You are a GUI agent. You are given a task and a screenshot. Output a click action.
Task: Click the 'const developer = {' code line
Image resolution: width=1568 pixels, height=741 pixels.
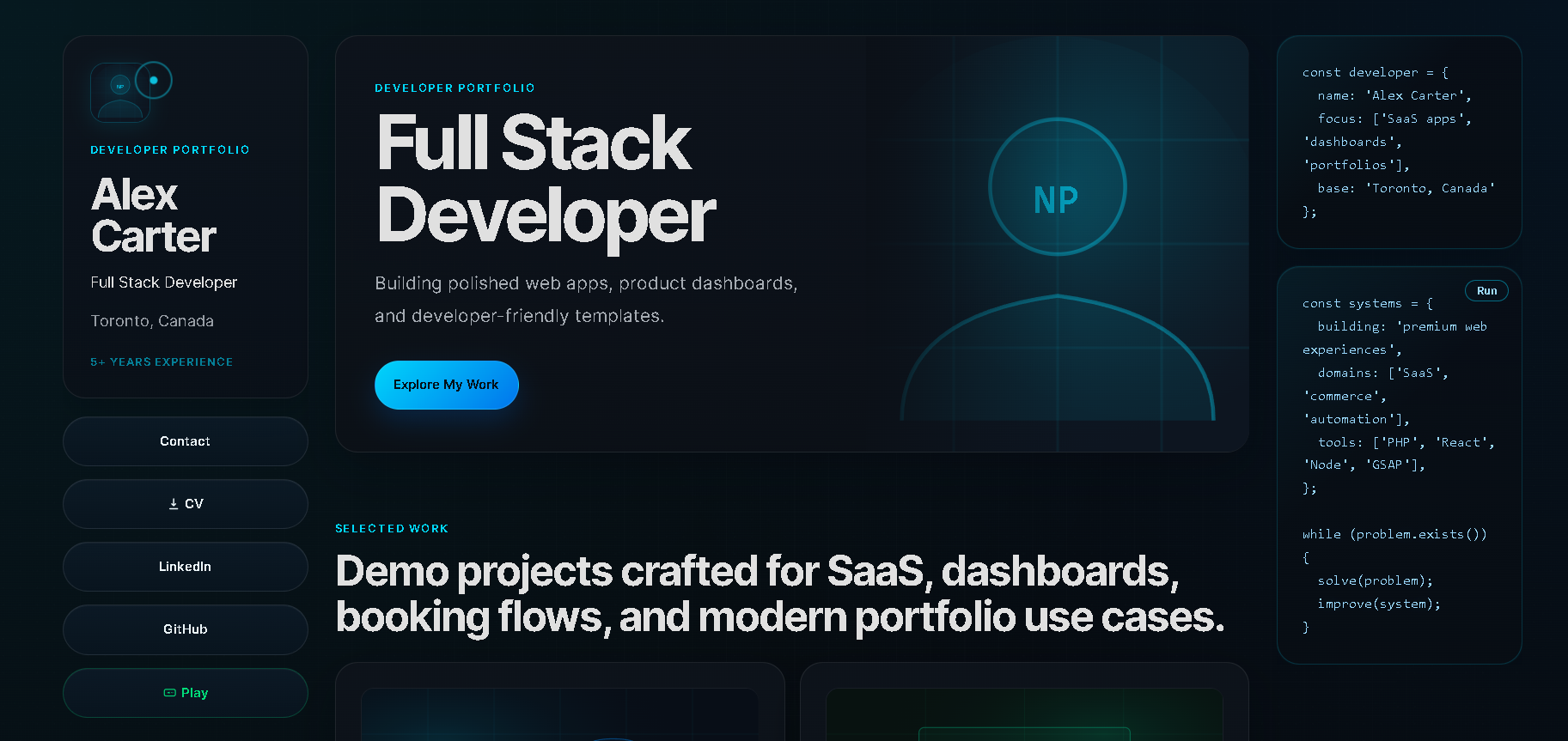pos(1376,73)
